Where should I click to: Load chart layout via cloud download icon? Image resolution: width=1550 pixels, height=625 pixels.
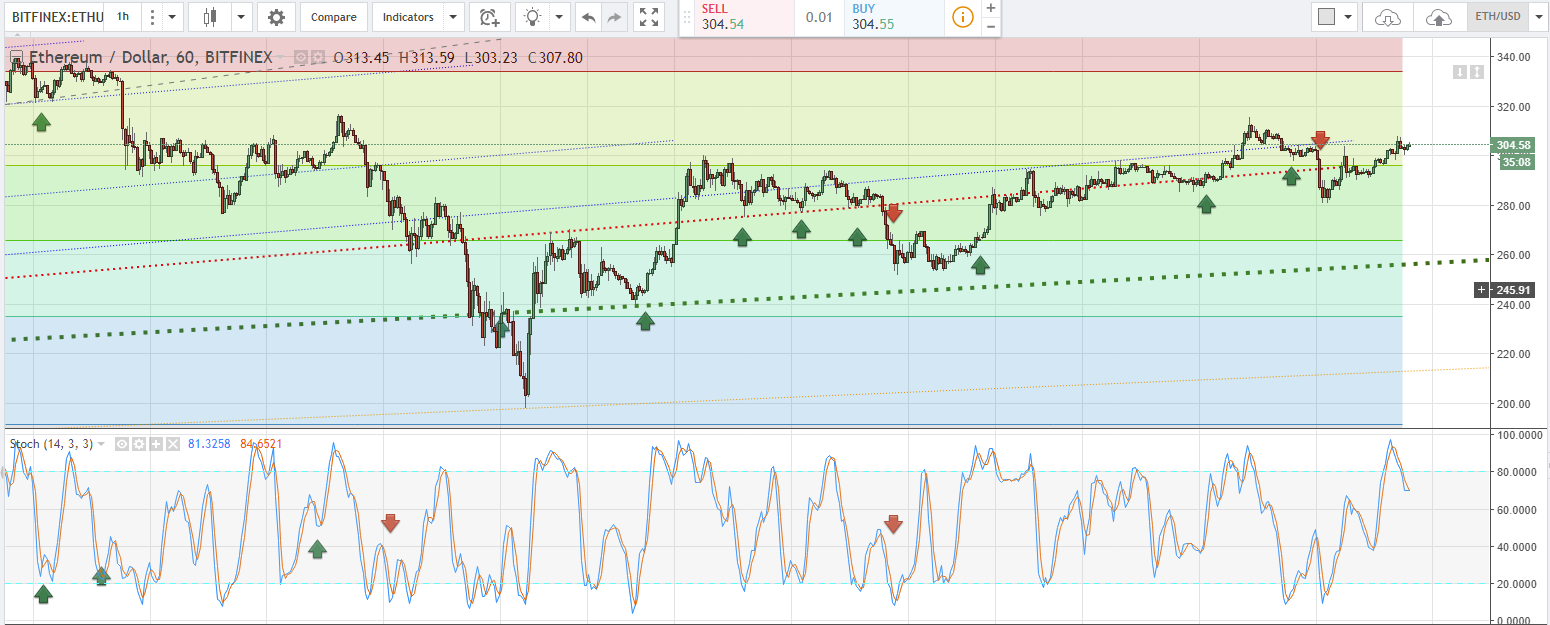1388,17
